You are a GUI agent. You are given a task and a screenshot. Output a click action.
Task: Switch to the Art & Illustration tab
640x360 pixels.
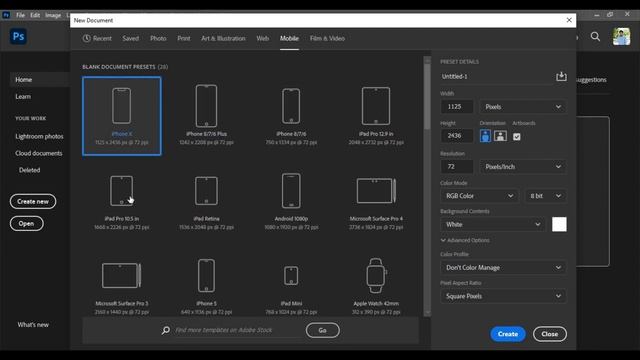coord(223,38)
